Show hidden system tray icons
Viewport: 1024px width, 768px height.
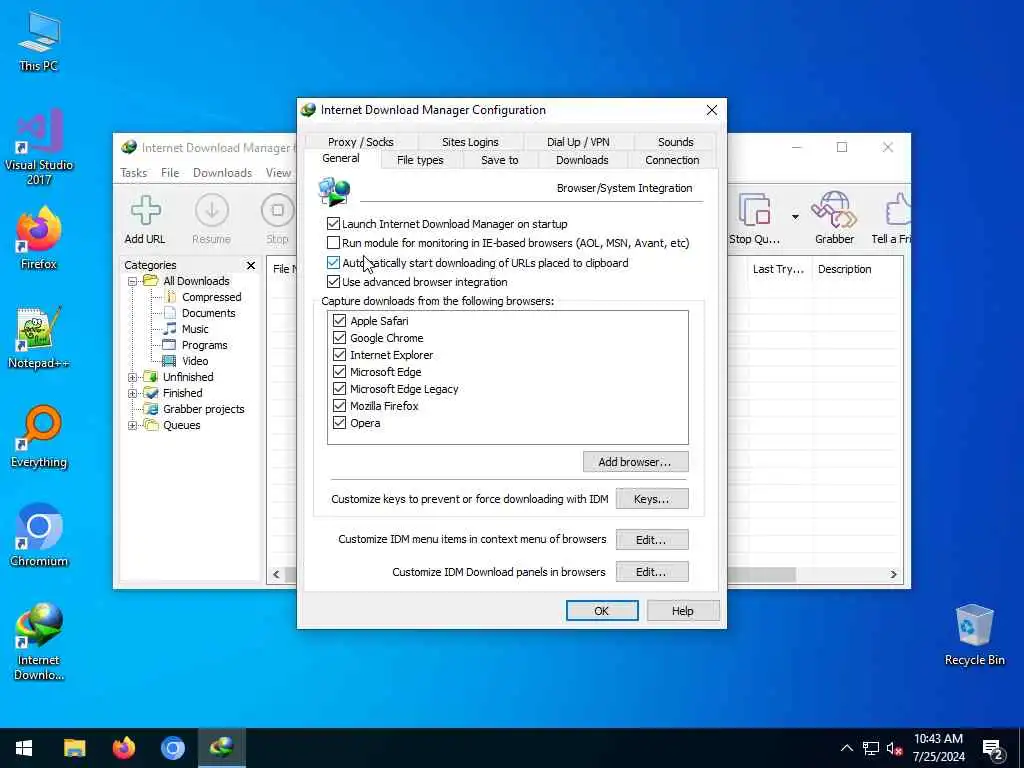coord(846,748)
